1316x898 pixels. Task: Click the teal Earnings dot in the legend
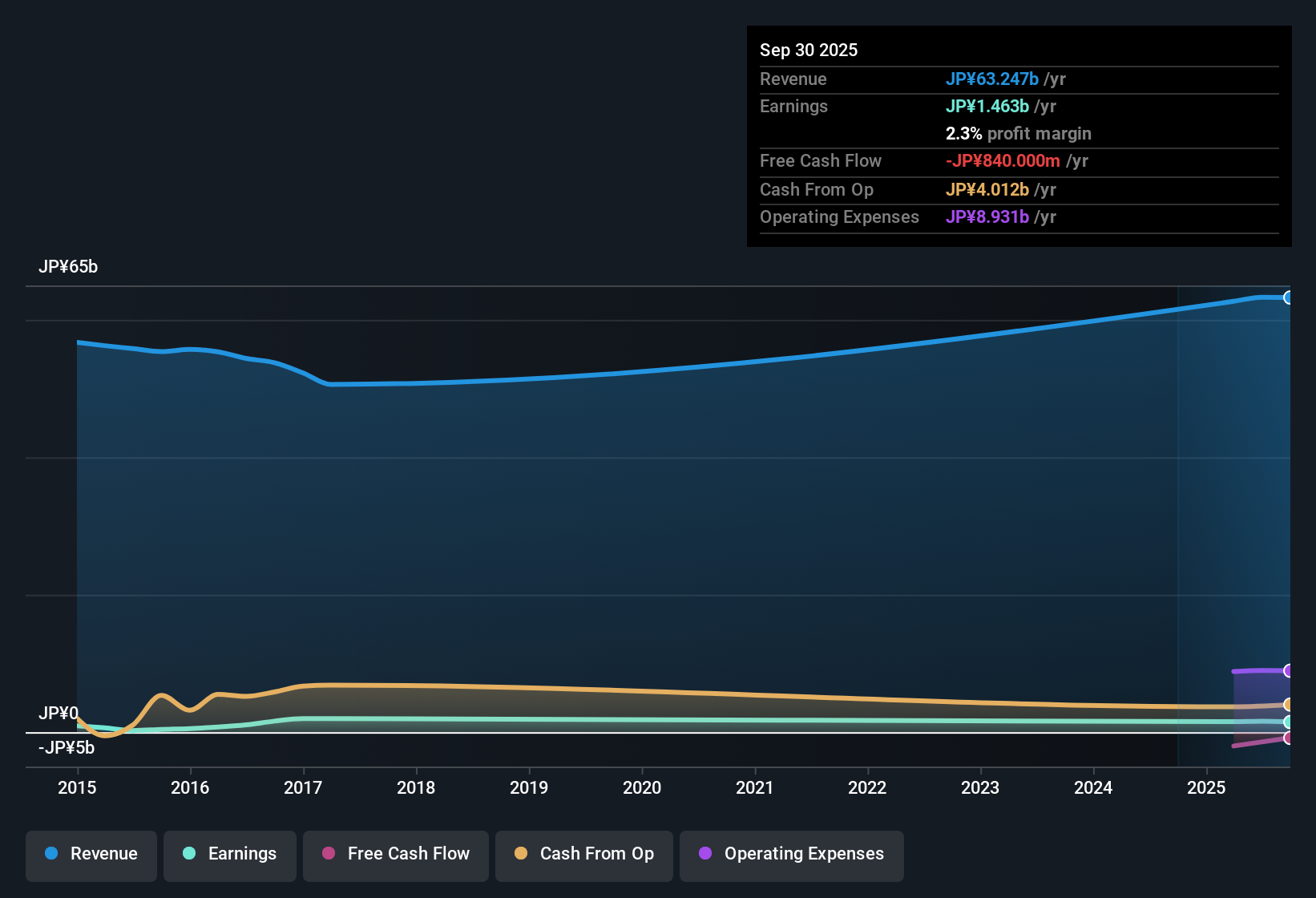(189, 854)
